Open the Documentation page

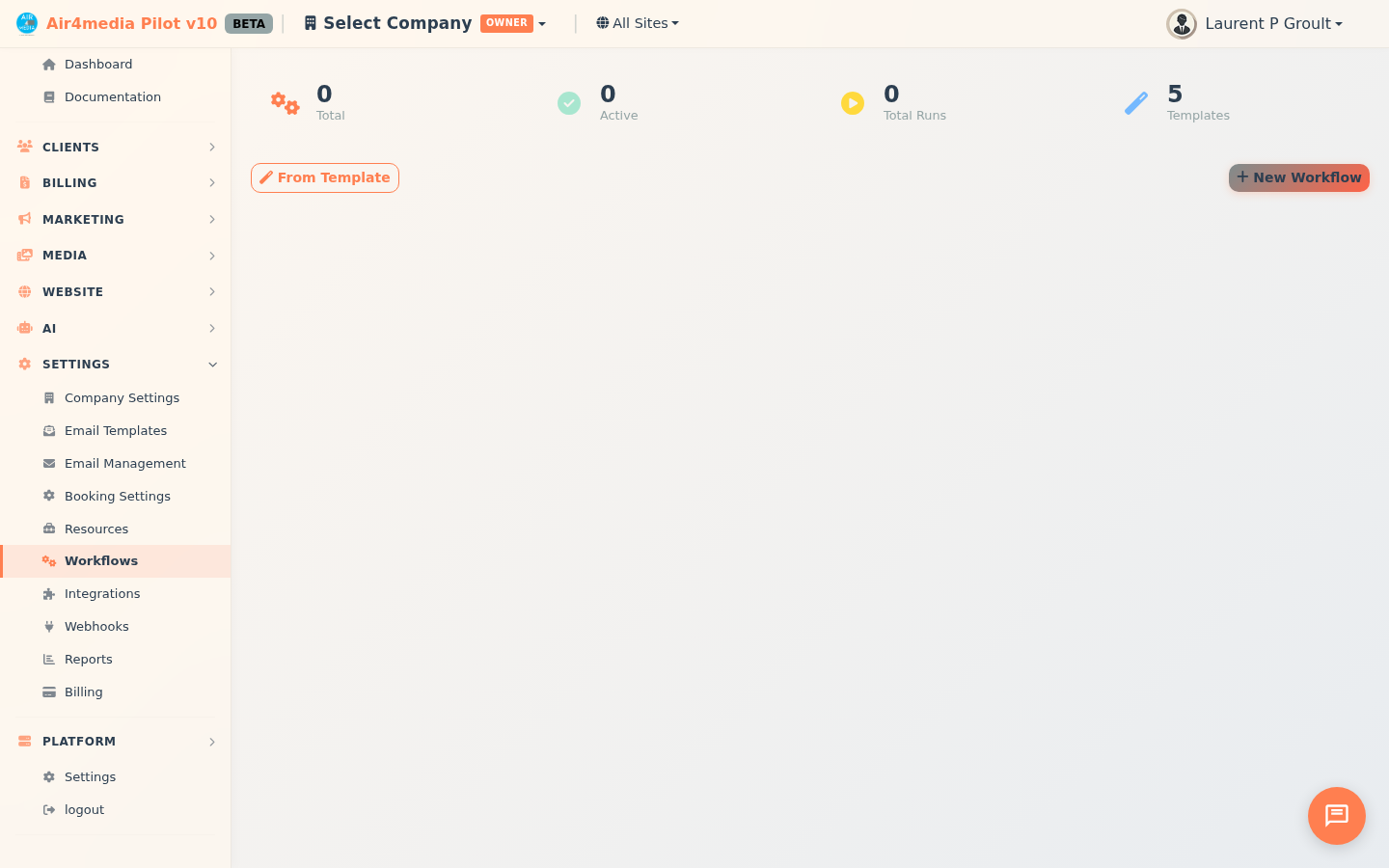point(113,96)
